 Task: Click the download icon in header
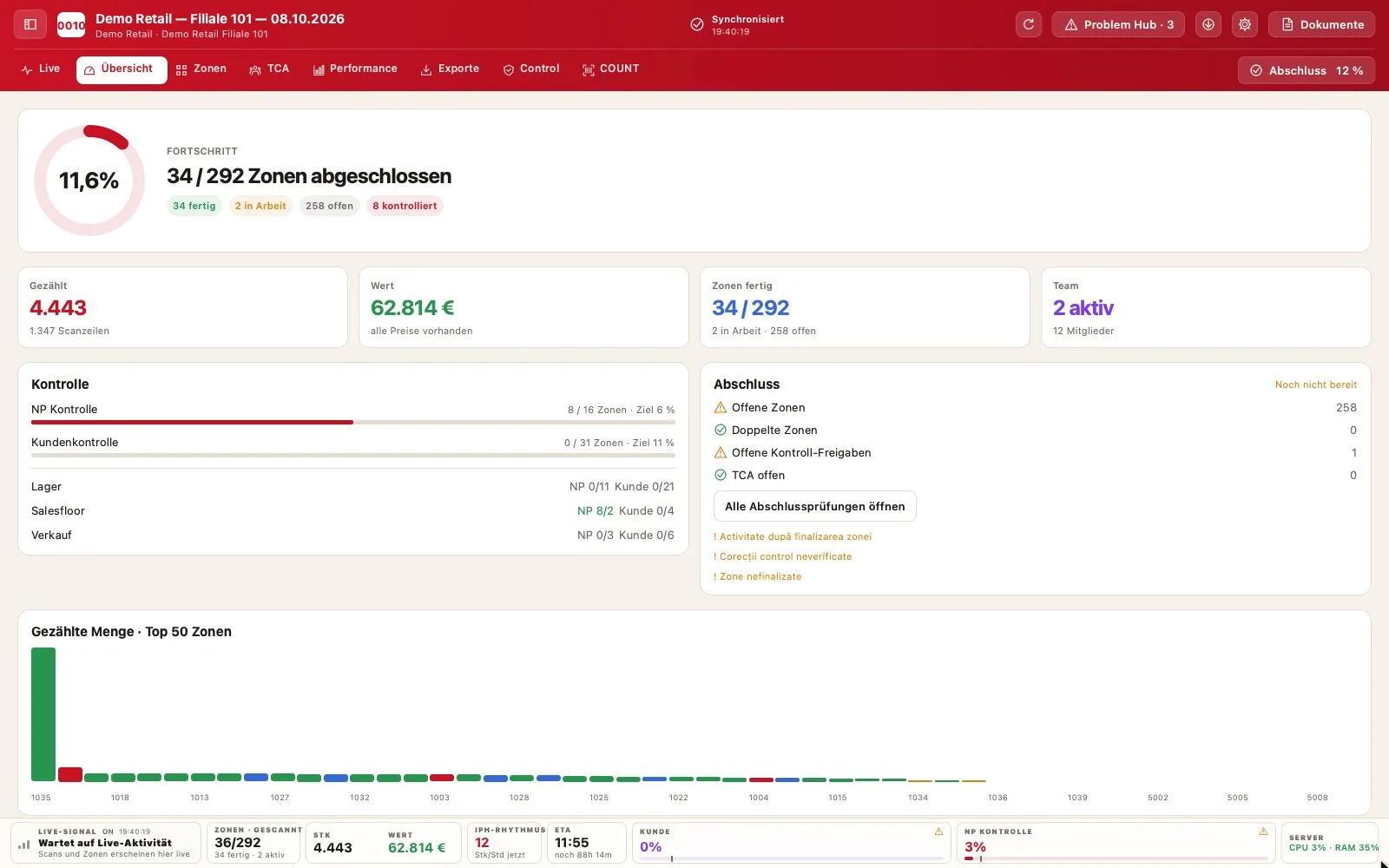click(x=1208, y=24)
